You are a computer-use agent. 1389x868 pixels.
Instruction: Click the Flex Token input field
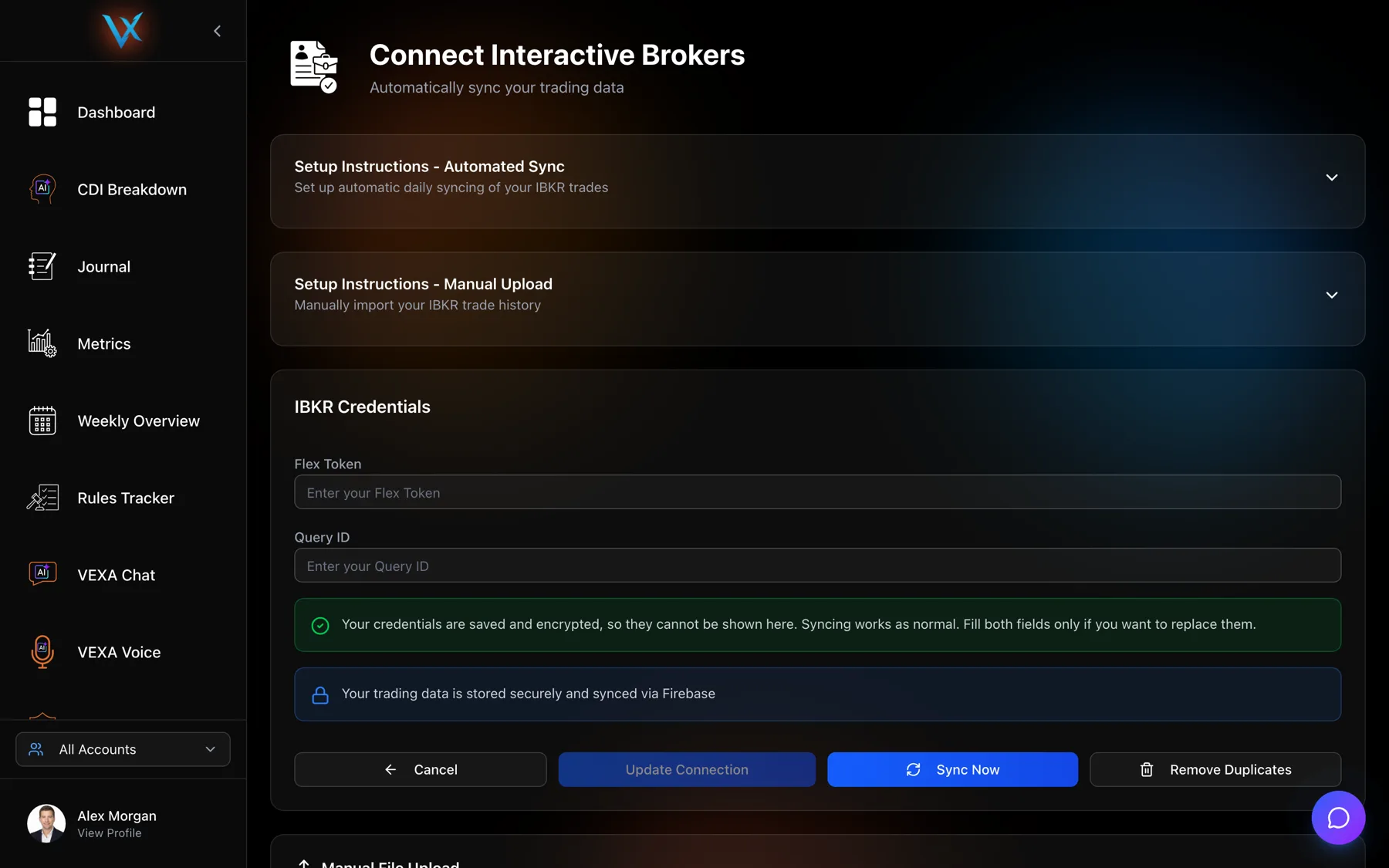click(817, 492)
